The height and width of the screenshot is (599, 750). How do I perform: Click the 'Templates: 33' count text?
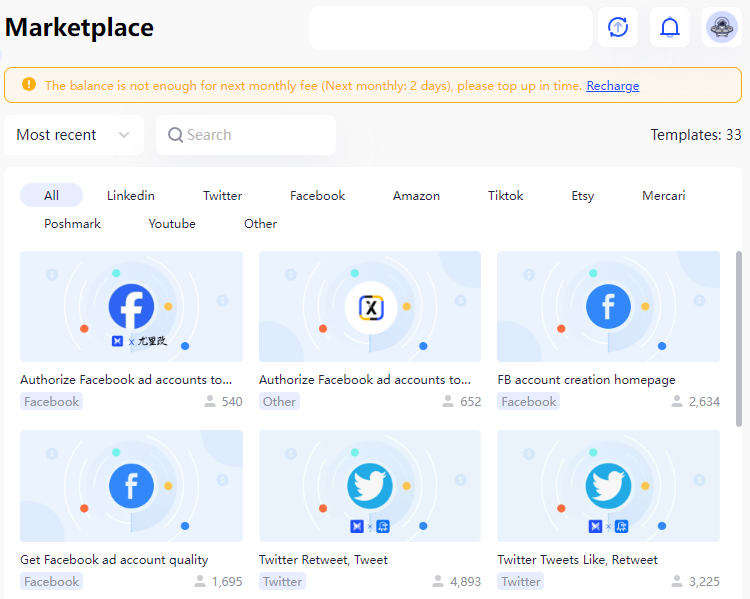[x=695, y=135]
